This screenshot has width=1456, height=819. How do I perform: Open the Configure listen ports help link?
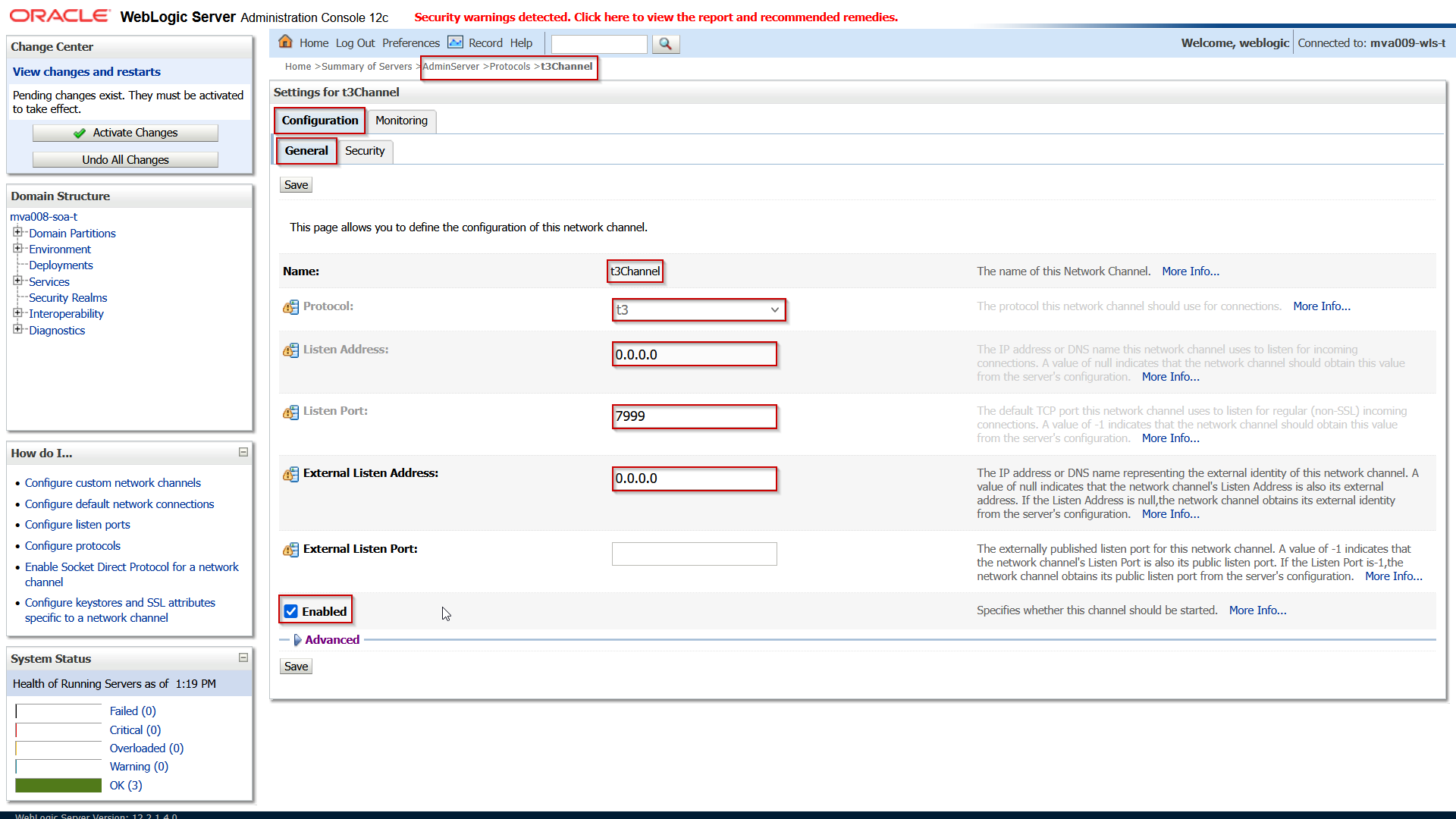(77, 525)
